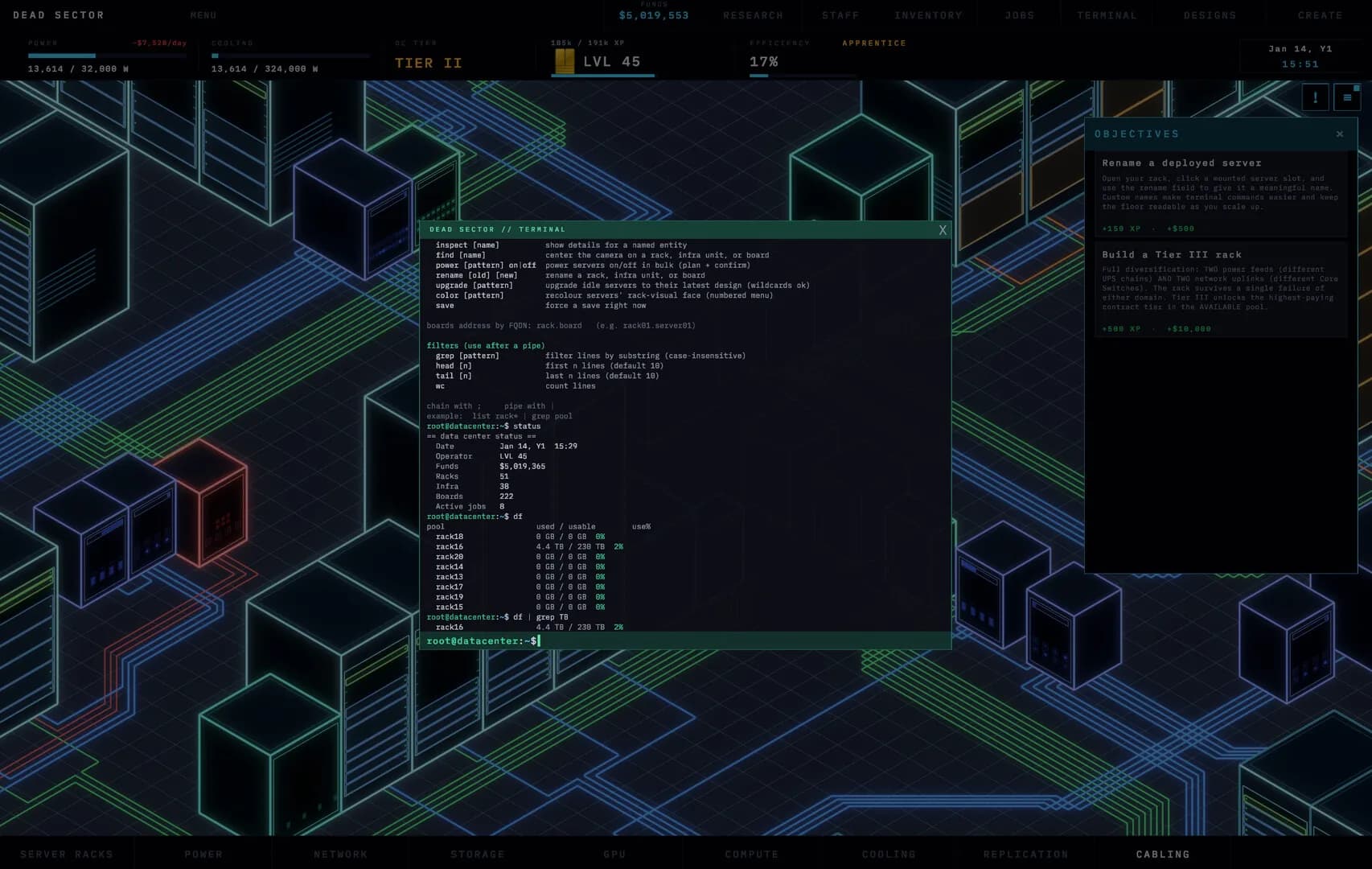The height and width of the screenshot is (869, 1372).
Task: Open the INVENTORY menu
Action: [928, 15]
